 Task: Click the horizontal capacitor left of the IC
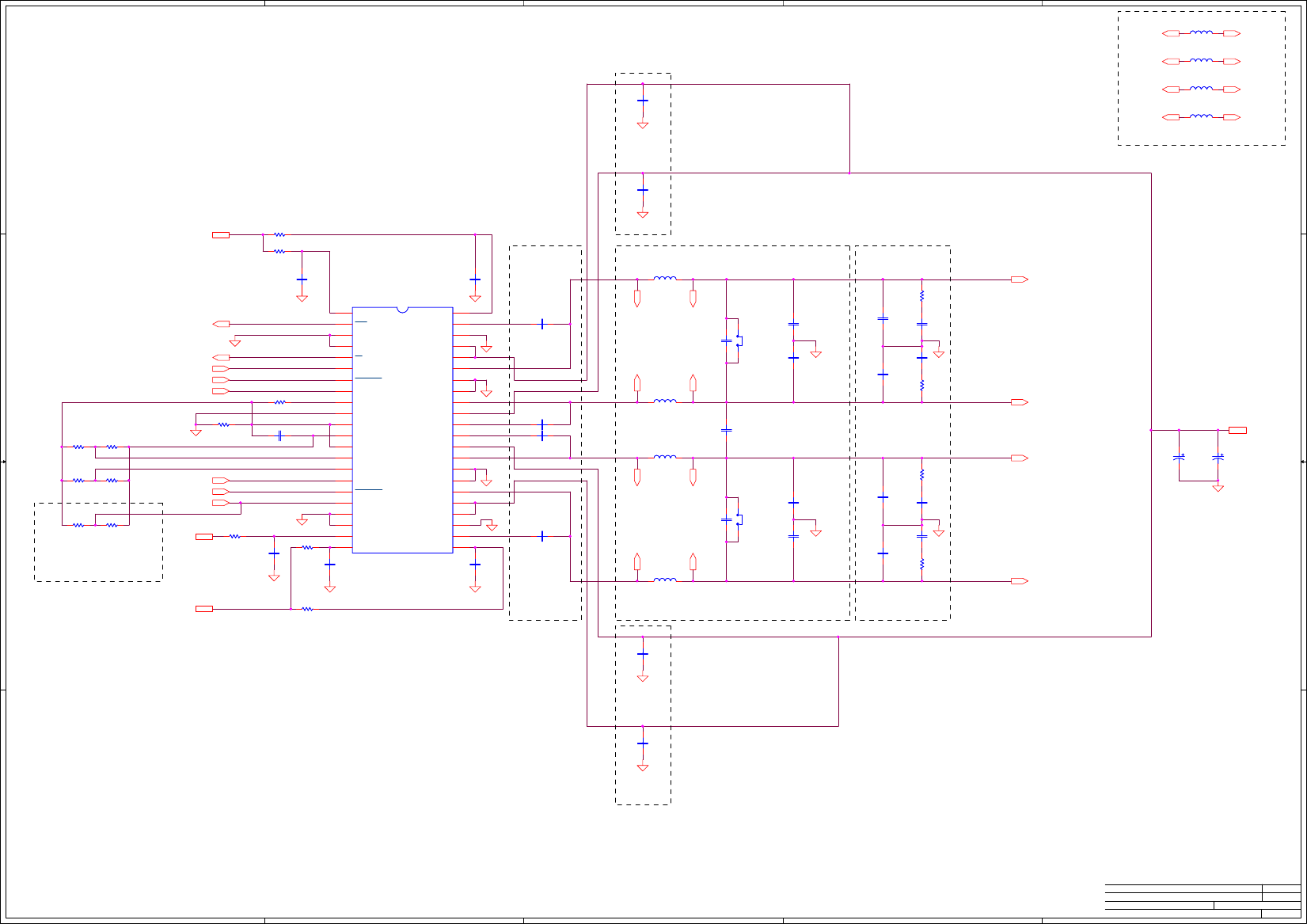(x=279, y=435)
